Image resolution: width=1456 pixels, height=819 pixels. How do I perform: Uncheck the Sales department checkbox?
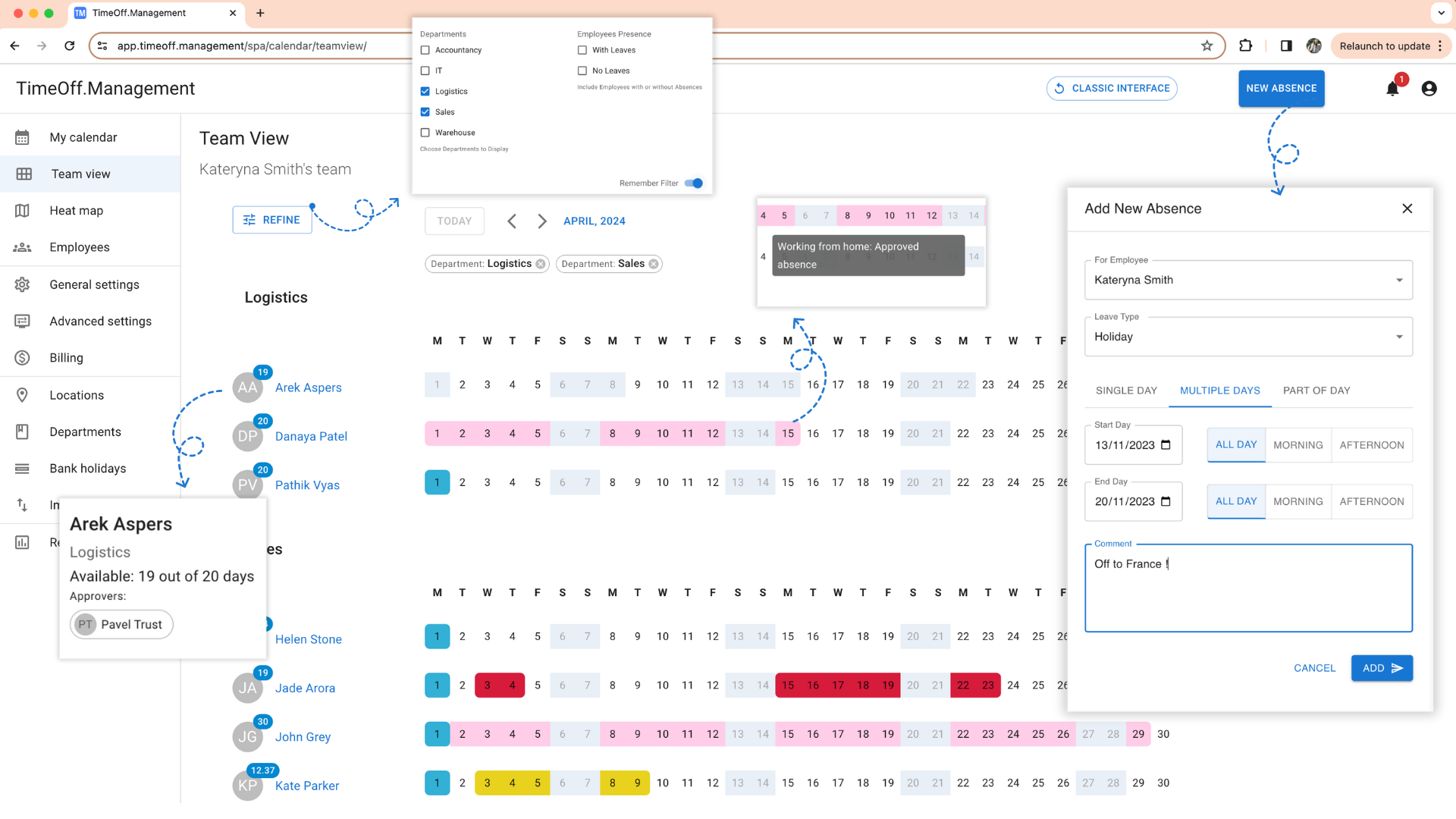[x=425, y=111]
